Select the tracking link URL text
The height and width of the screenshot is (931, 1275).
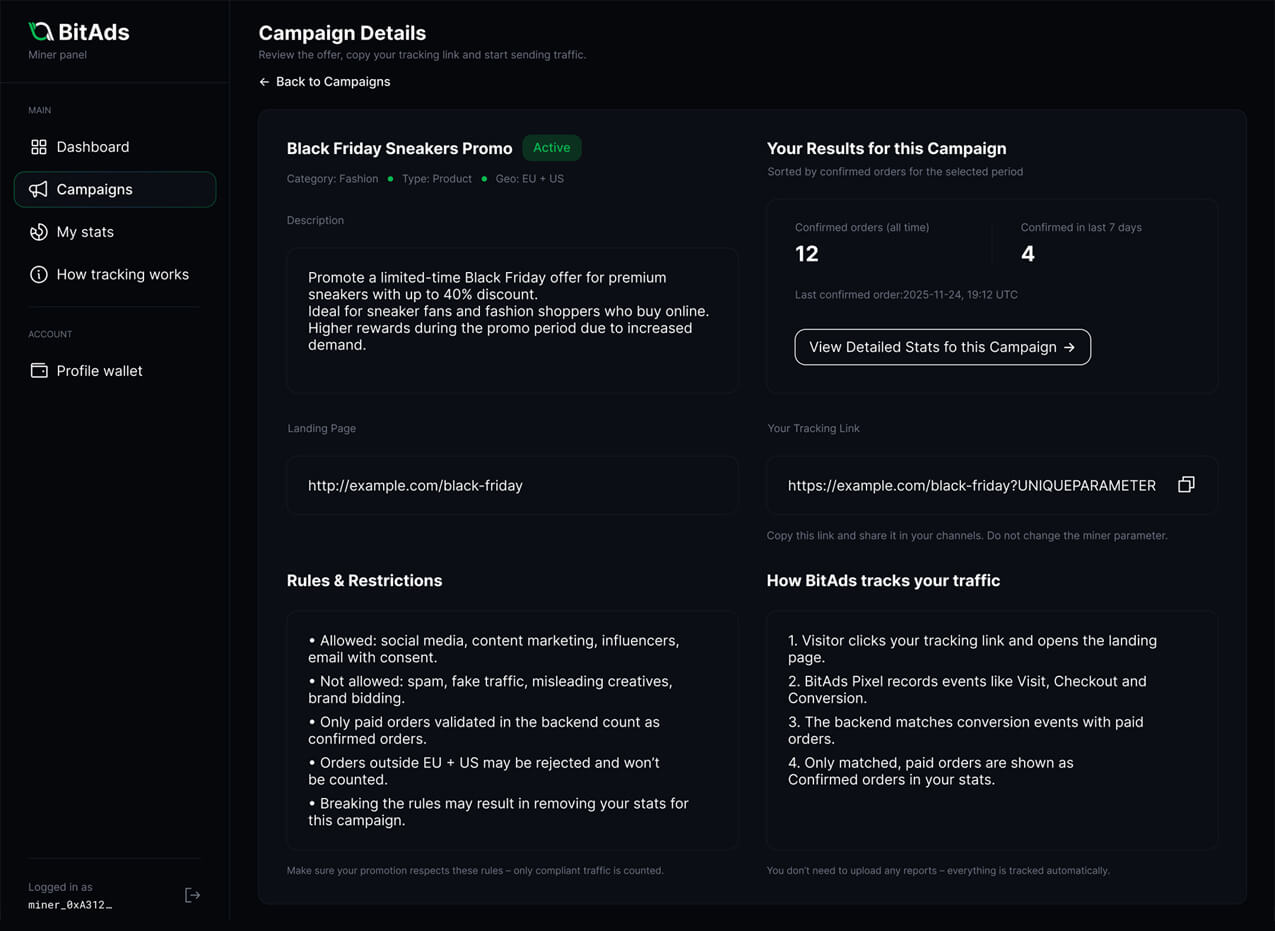coord(972,486)
